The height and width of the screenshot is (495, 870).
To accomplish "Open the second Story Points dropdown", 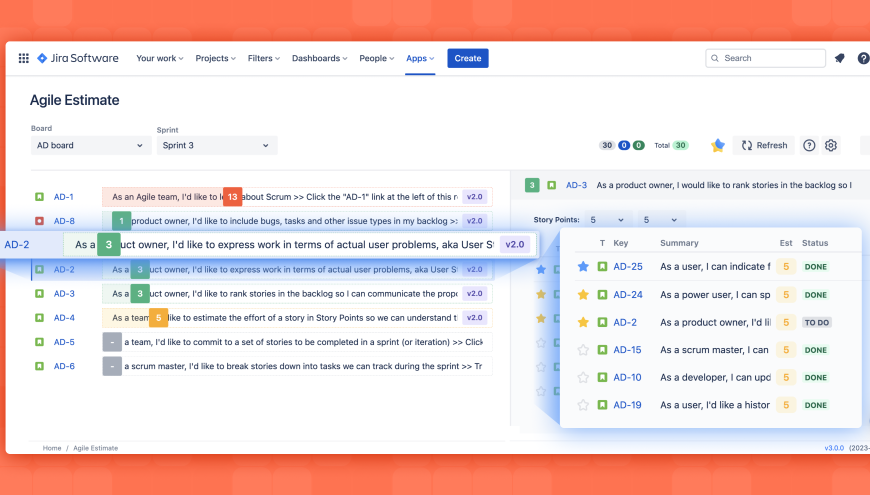I will coord(660,220).
